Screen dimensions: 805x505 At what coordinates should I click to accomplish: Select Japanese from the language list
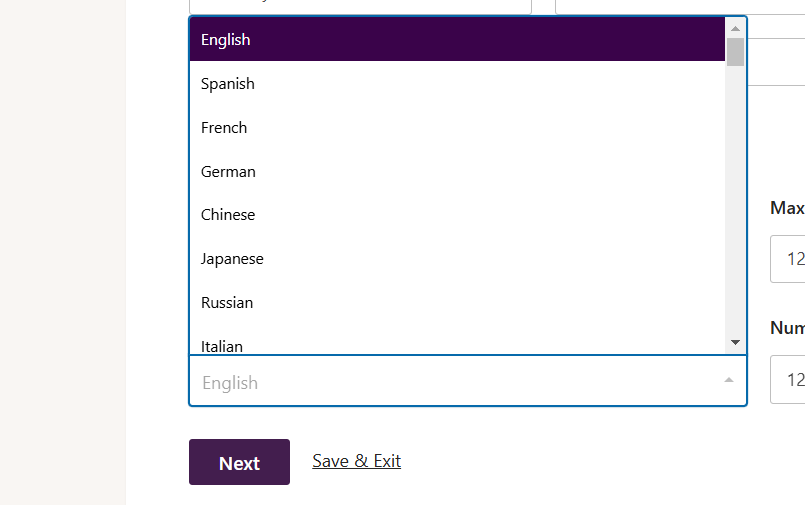[457, 259]
